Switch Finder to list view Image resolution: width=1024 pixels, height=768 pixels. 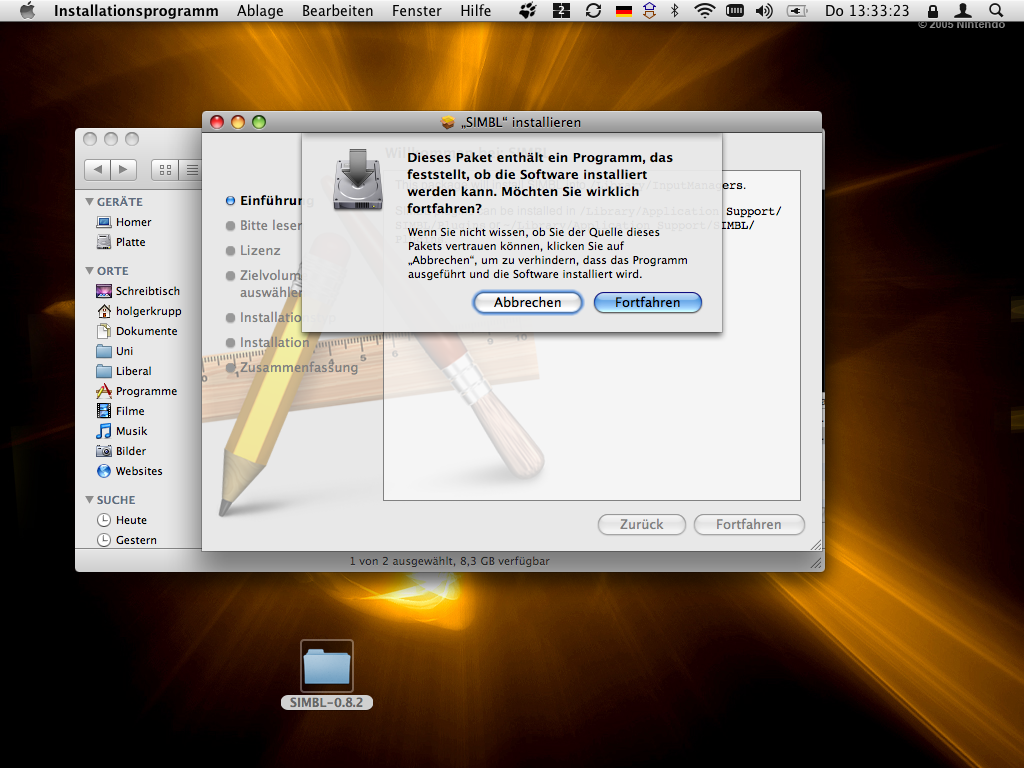pyautogui.click(x=191, y=170)
